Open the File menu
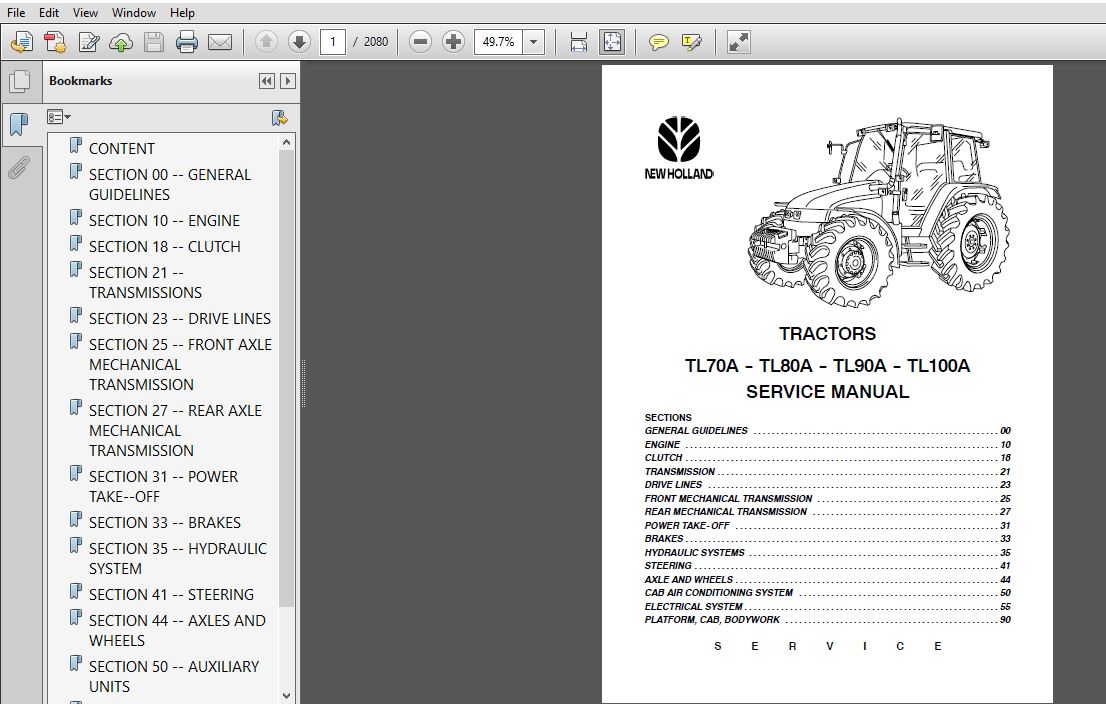The image size is (1106, 704). (16, 13)
